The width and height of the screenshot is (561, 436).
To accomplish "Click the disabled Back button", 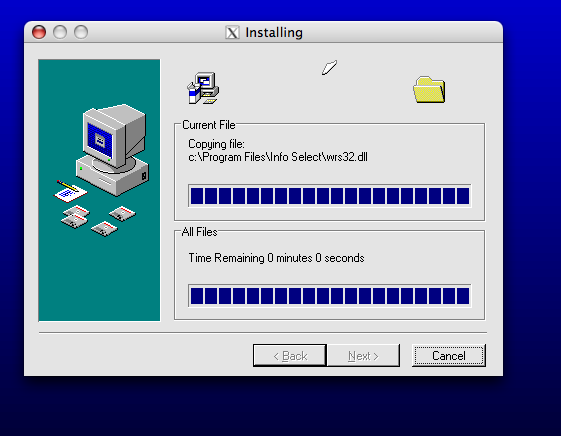I will pyautogui.click(x=290, y=356).
